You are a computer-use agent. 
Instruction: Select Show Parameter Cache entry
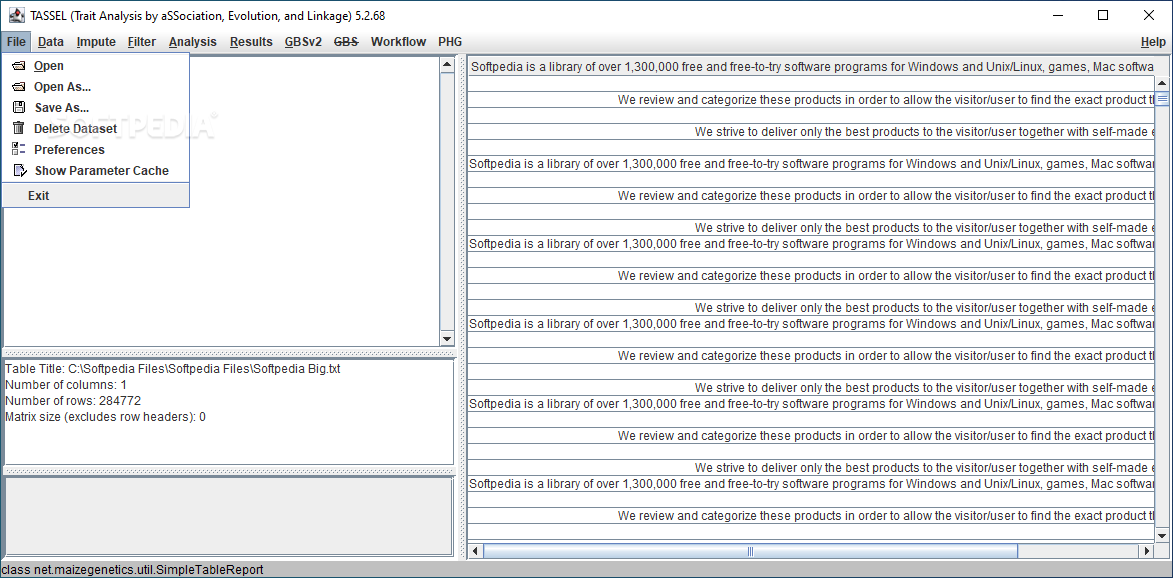[x=96, y=170]
